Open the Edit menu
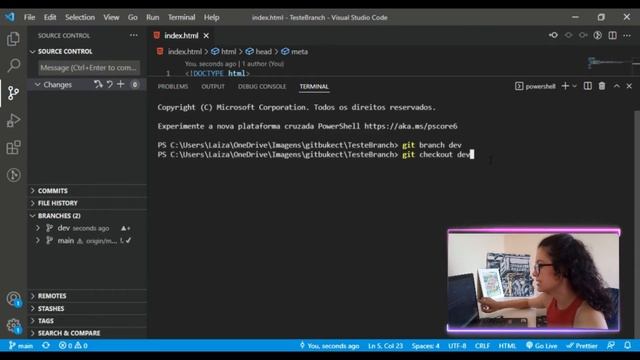 [50, 17]
